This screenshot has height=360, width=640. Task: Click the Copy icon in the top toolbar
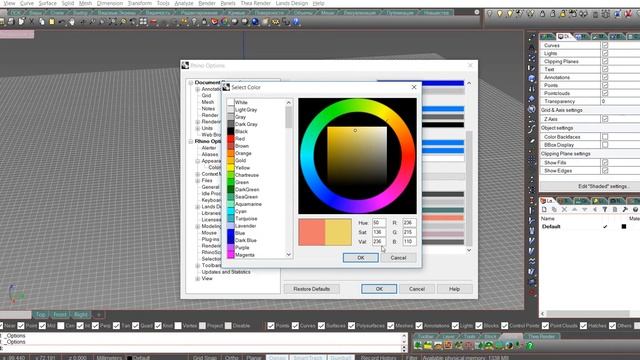[x=42, y=21]
